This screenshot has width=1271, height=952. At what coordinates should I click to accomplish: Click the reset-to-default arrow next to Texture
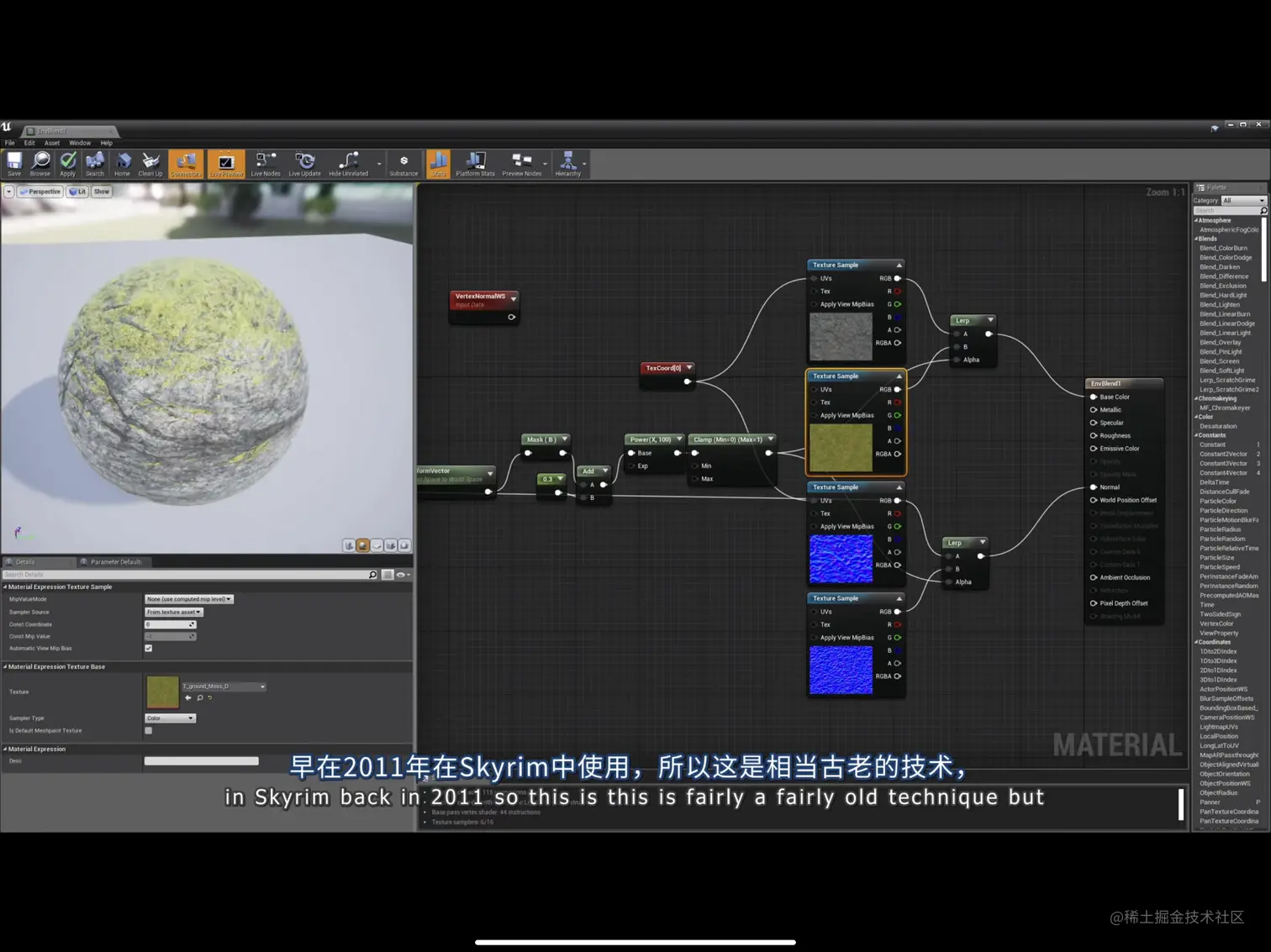(210, 697)
